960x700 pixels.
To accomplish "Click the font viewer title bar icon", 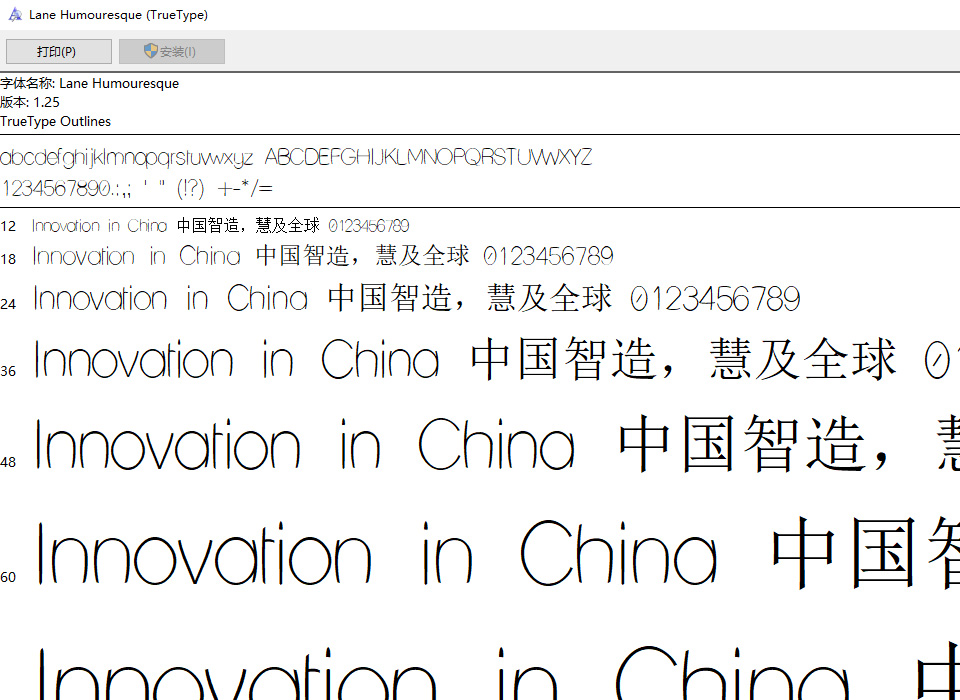I will coord(15,15).
